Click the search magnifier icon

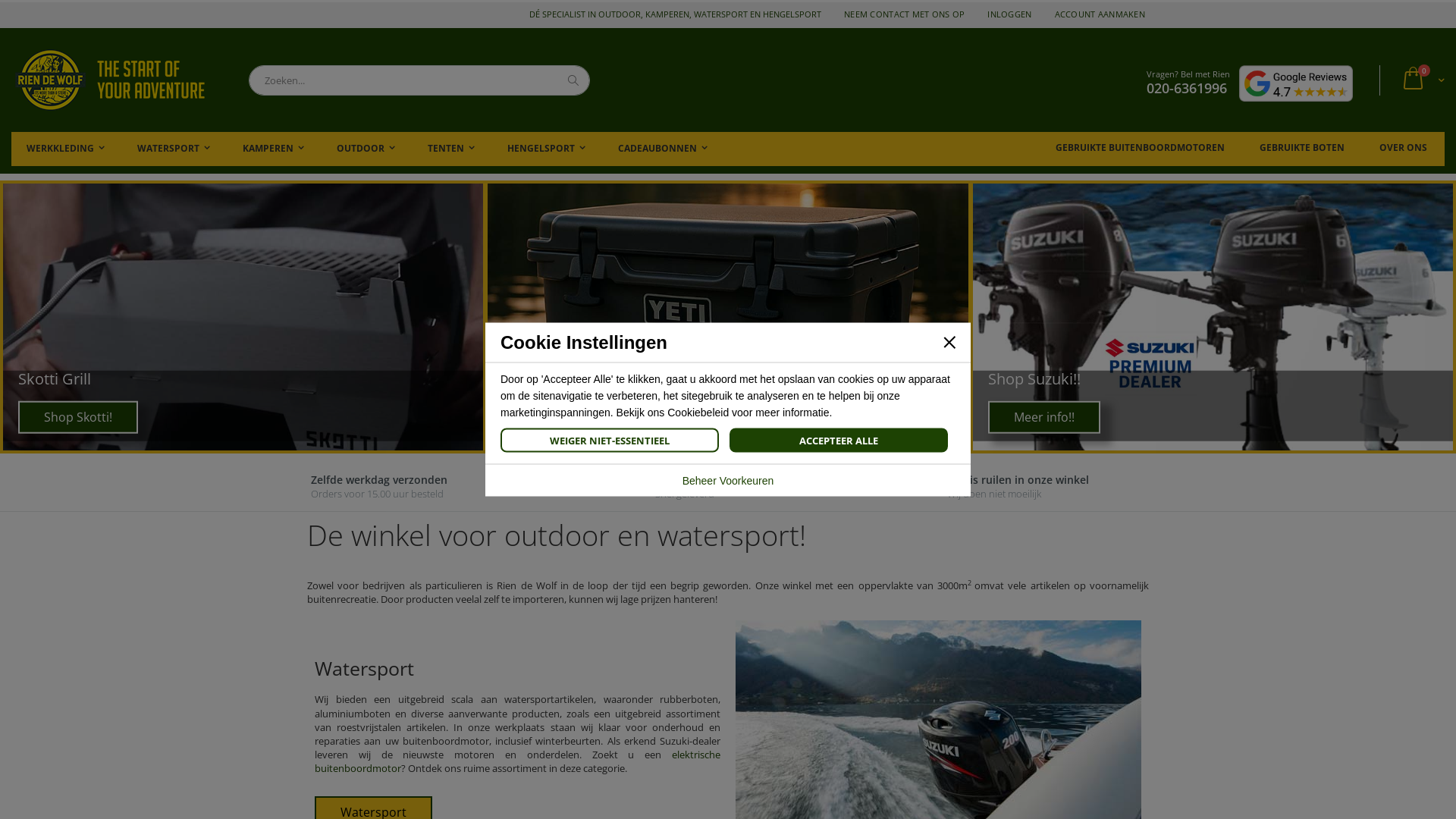(573, 80)
